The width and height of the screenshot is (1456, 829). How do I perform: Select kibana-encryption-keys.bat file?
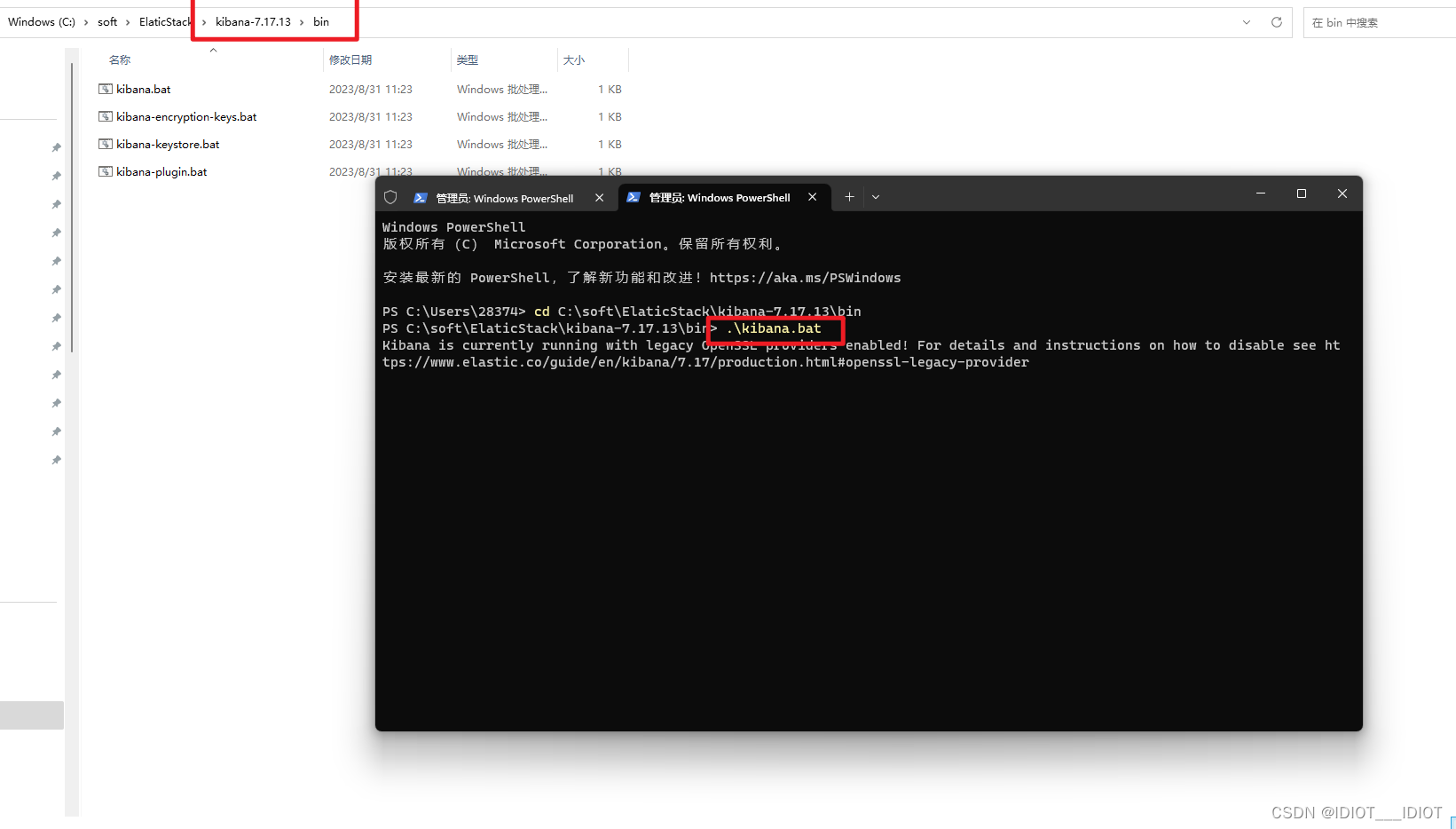tap(186, 117)
